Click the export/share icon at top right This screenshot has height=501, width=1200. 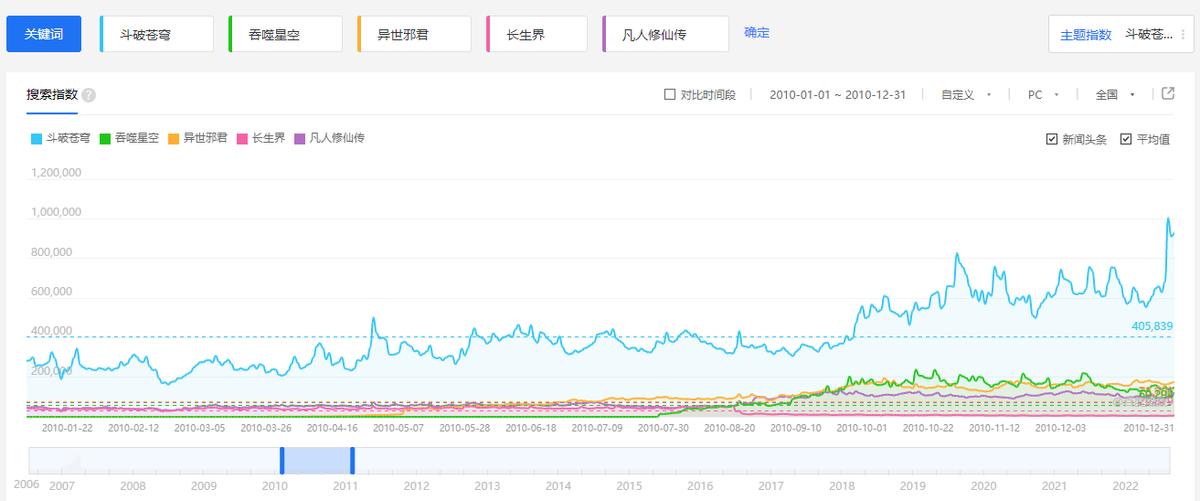coord(1168,94)
